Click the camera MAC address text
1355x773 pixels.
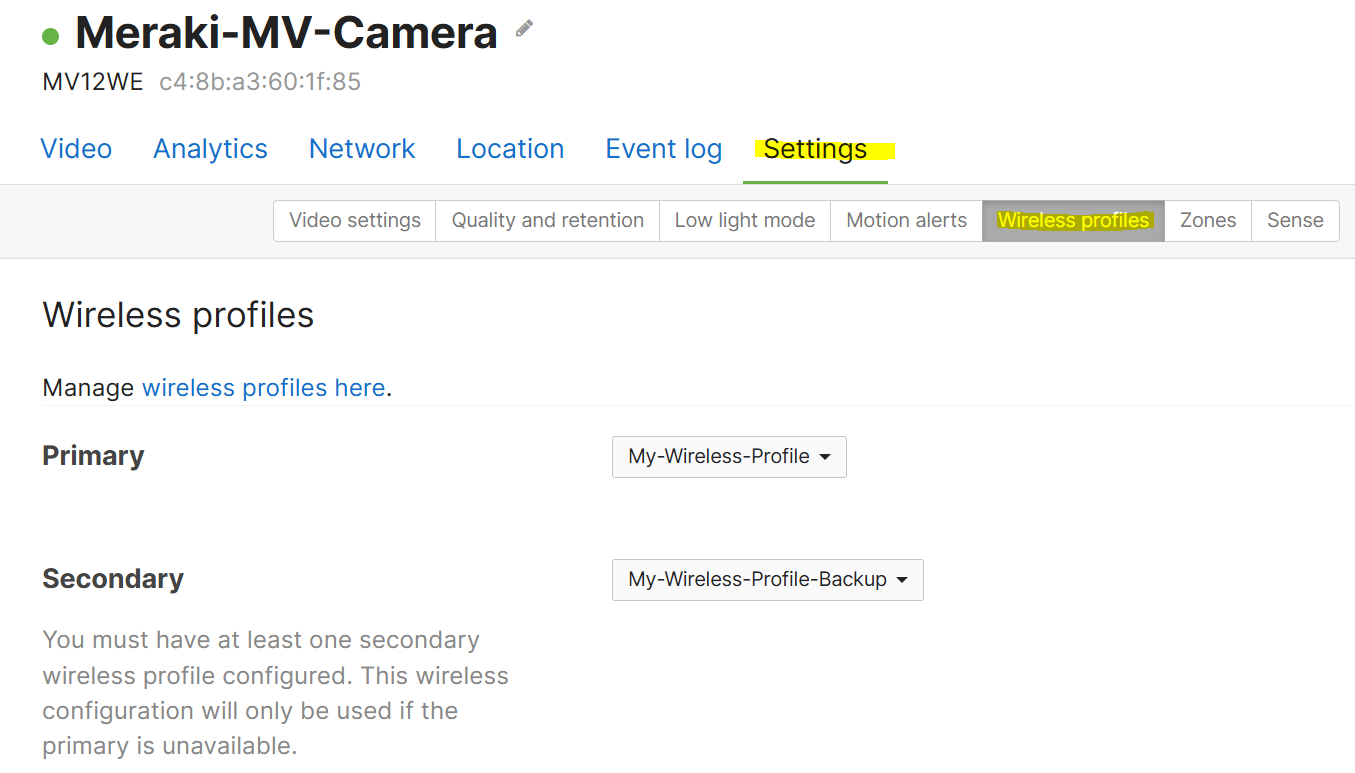click(260, 82)
